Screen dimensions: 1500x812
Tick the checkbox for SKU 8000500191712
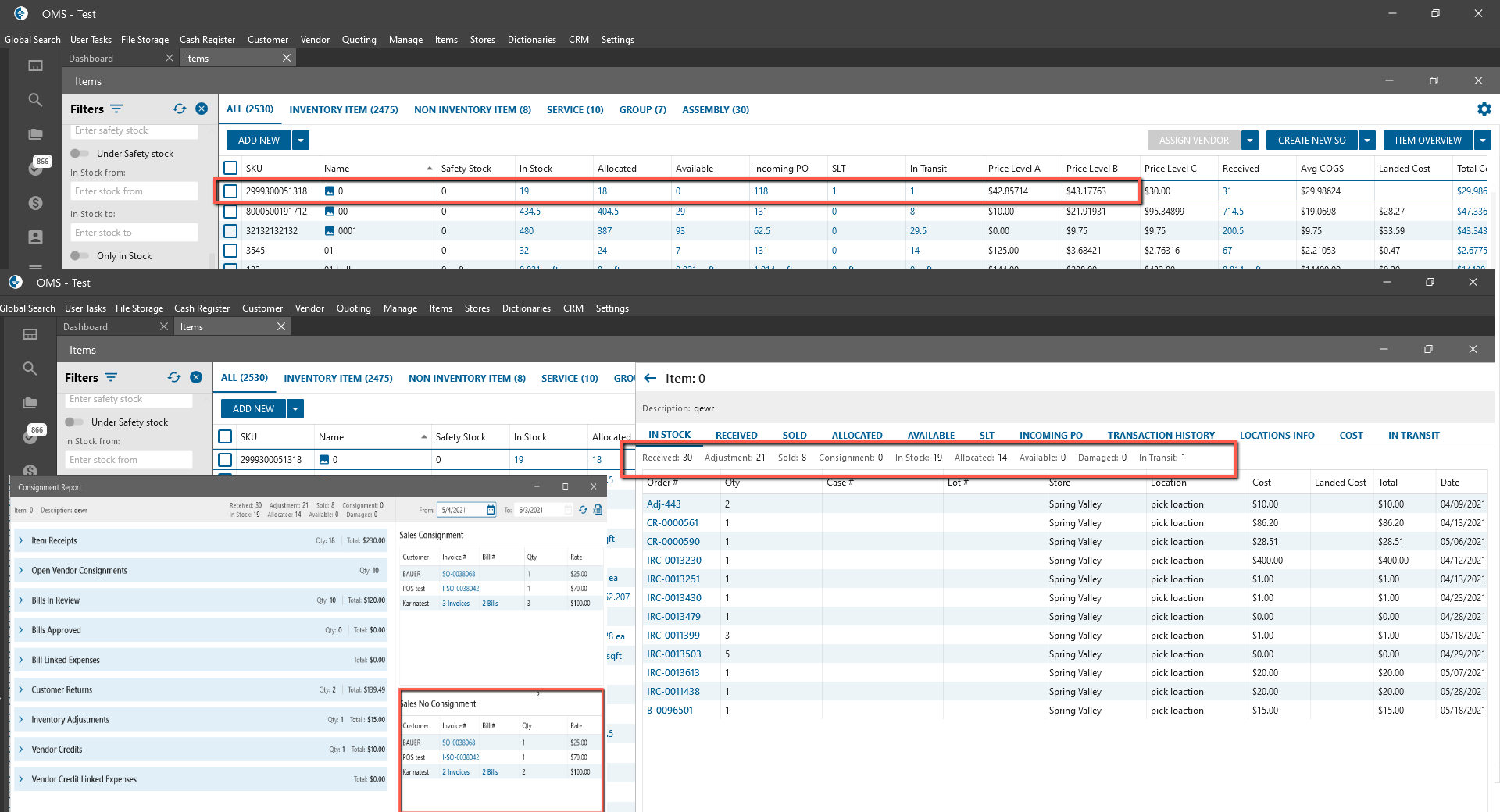230,212
